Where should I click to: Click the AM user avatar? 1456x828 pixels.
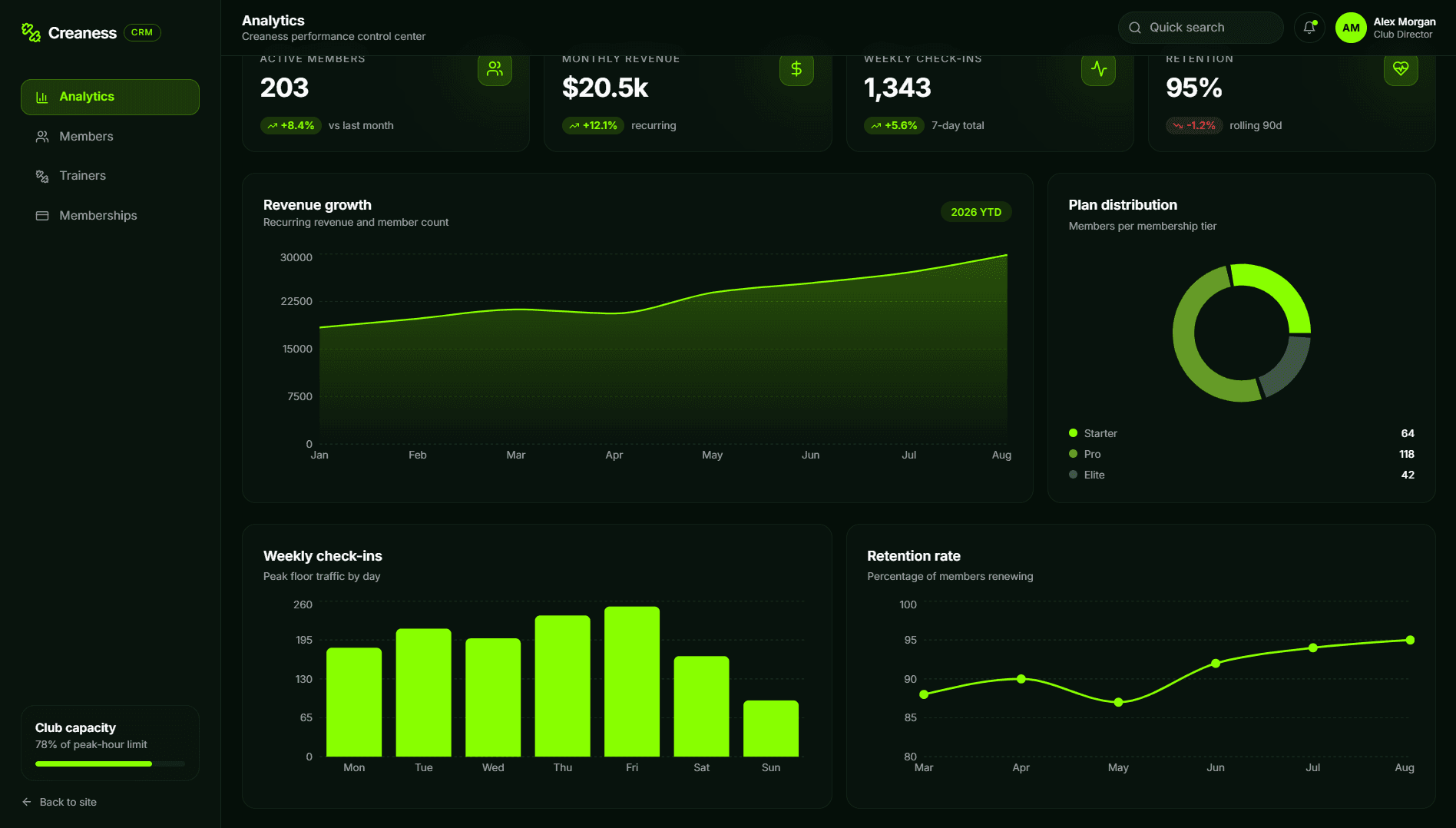(x=1351, y=28)
